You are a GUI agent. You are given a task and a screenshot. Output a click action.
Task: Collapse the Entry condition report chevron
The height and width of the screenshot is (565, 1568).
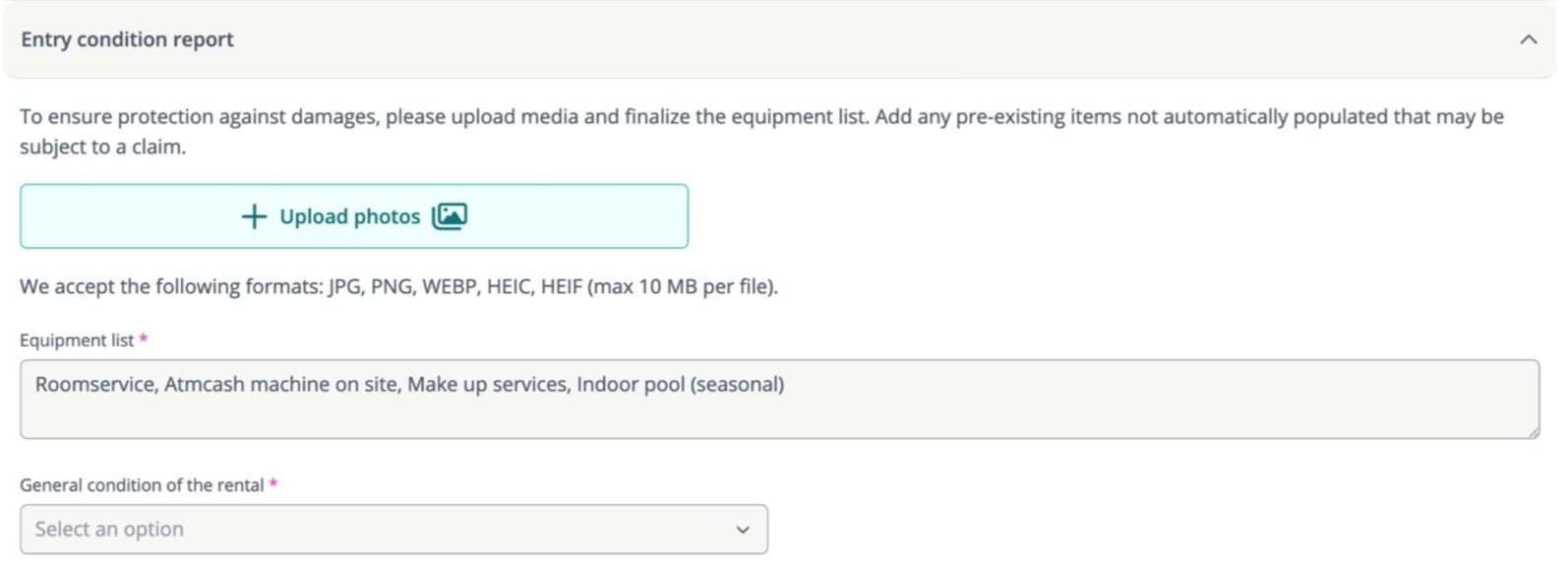pos(1528,39)
